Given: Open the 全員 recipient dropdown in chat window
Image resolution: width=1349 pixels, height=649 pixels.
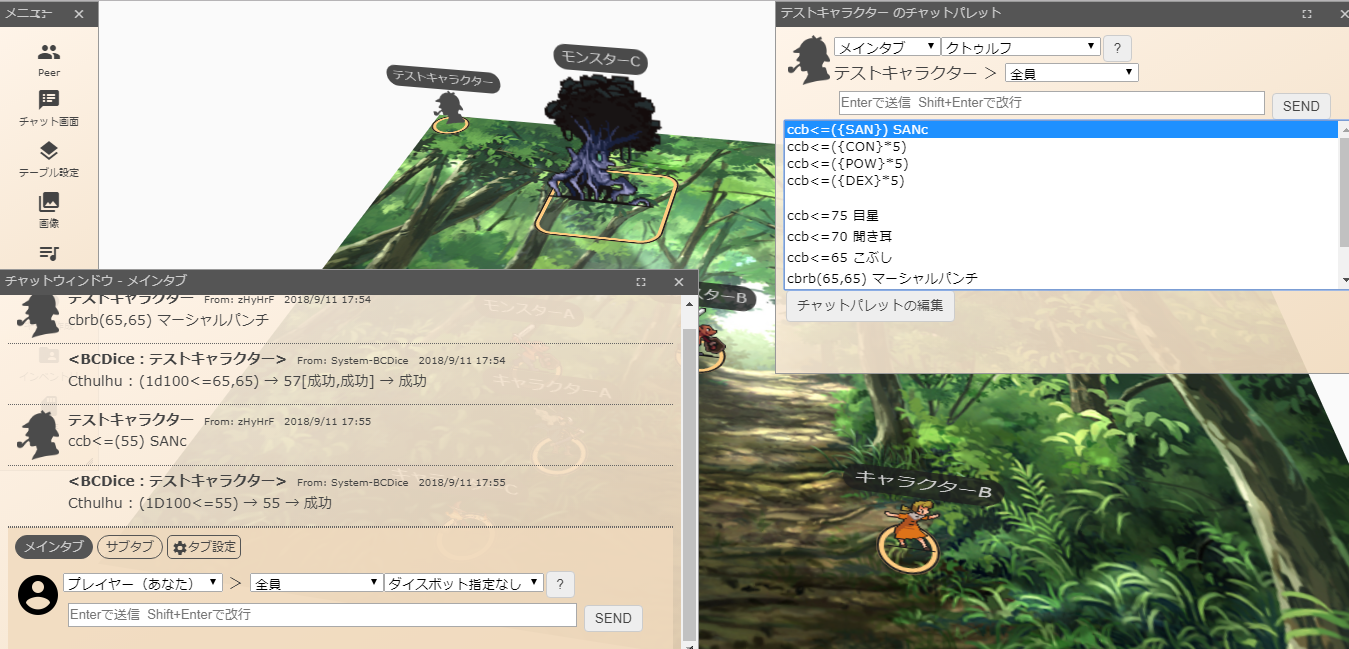Looking at the screenshot, I should (316, 582).
